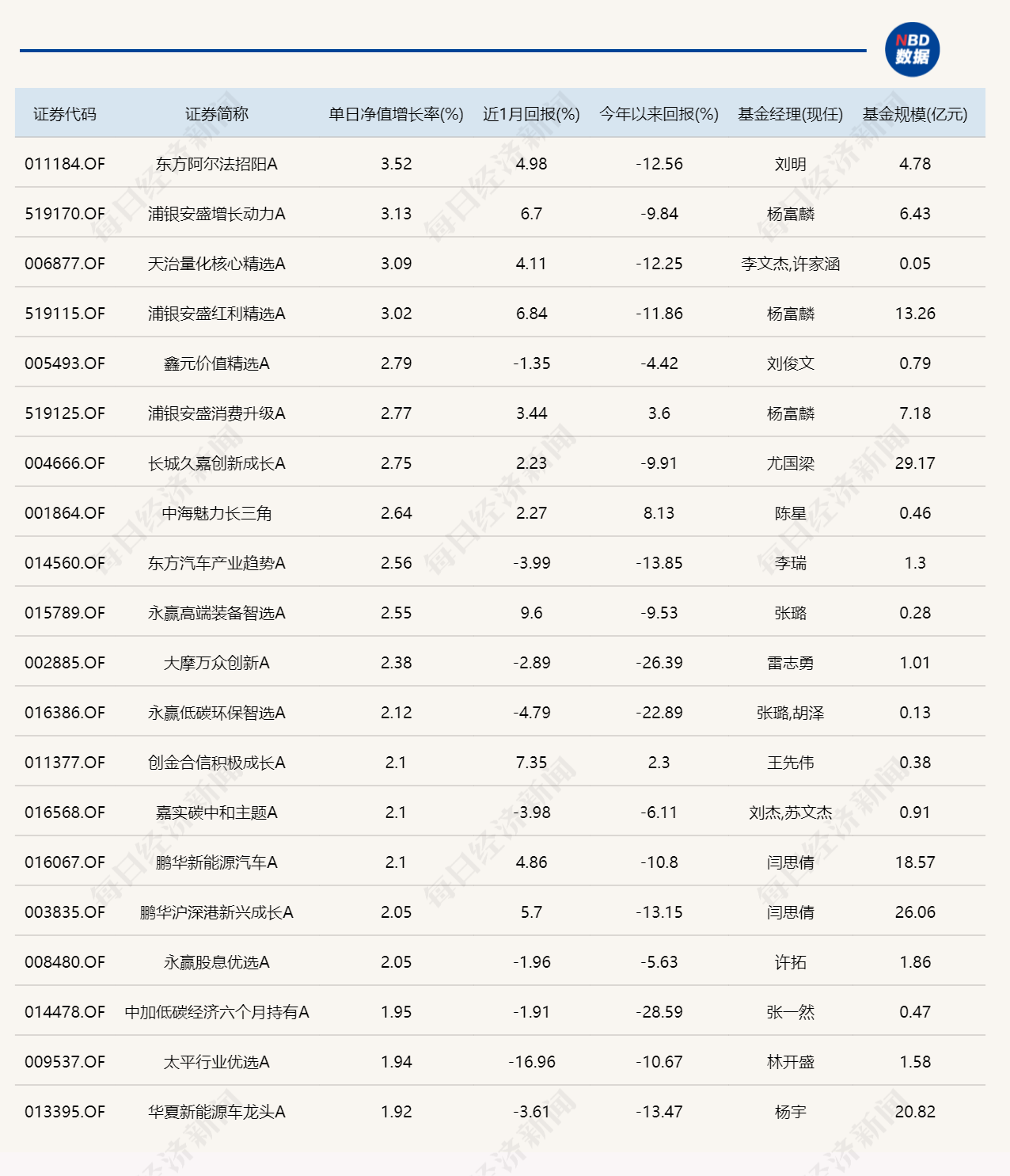Click the 基金规模(亿元) column header

click(x=915, y=114)
